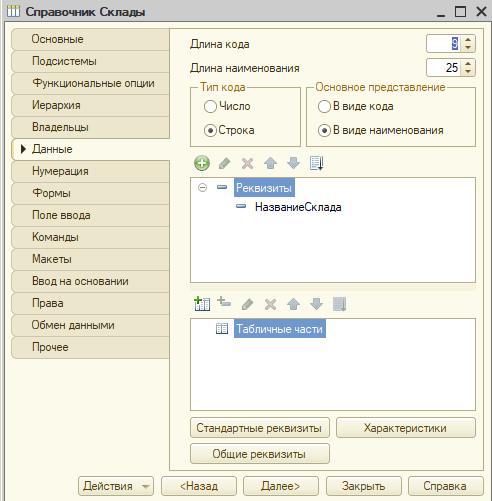Decrease Длина кода value
492x501 pixels.
point(468,48)
